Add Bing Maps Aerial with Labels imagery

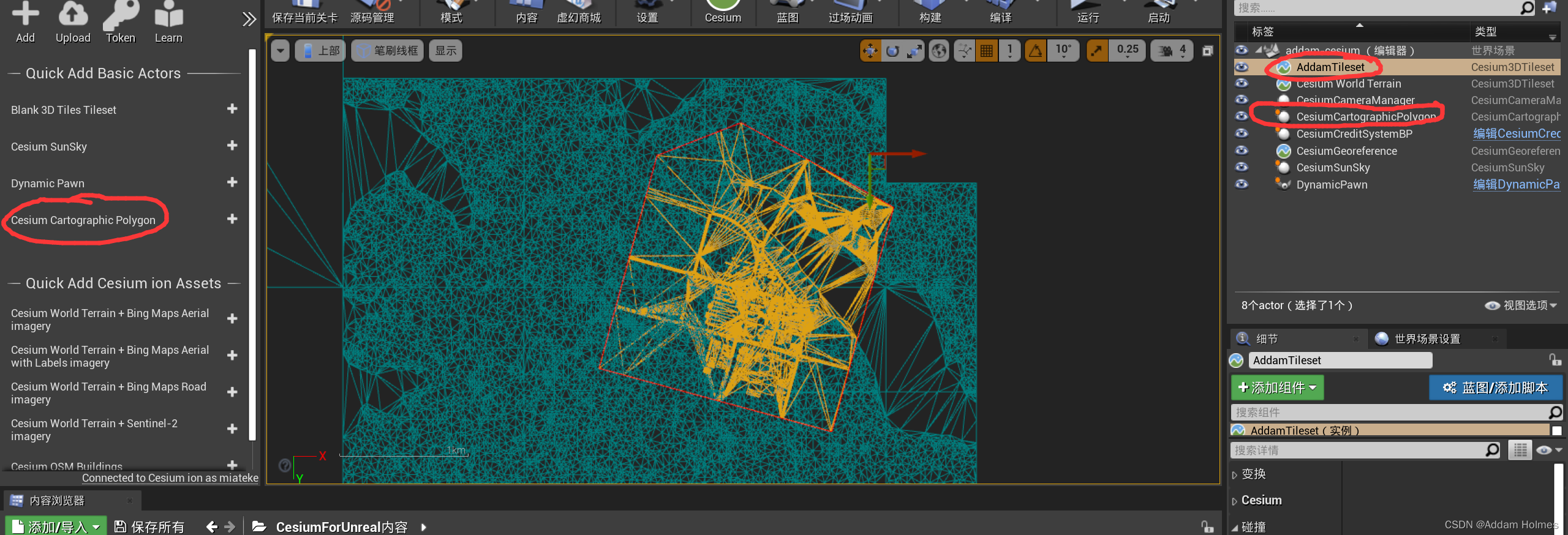click(232, 356)
